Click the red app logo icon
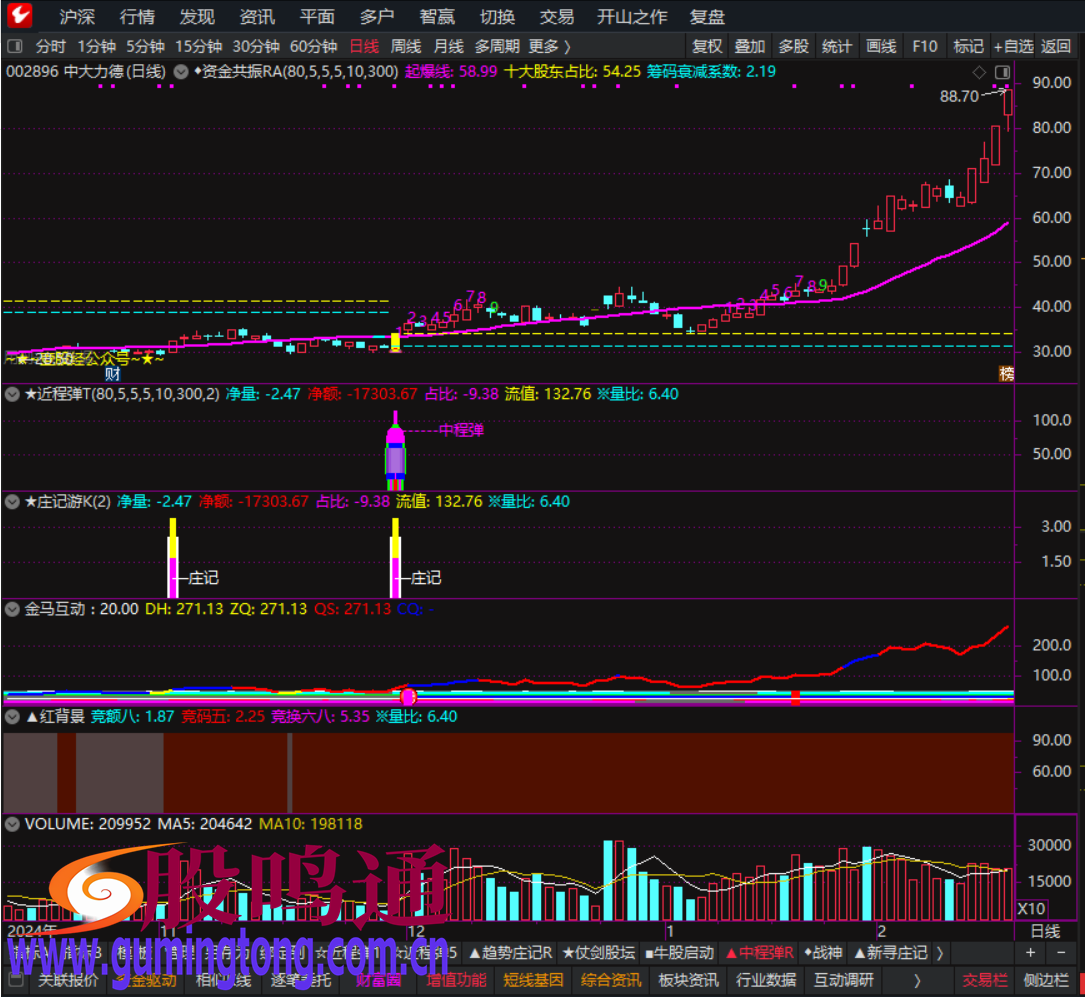 pyautogui.click(x=19, y=16)
